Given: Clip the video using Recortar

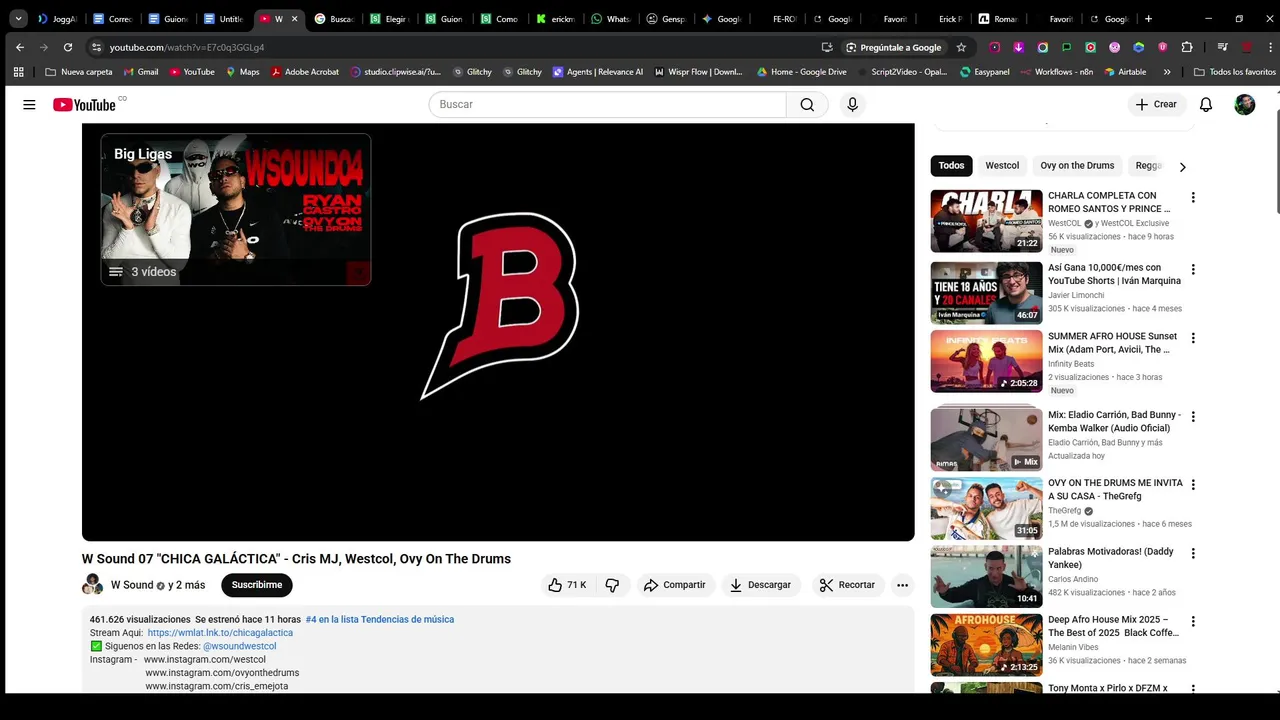Looking at the screenshot, I should [x=847, y=585].
